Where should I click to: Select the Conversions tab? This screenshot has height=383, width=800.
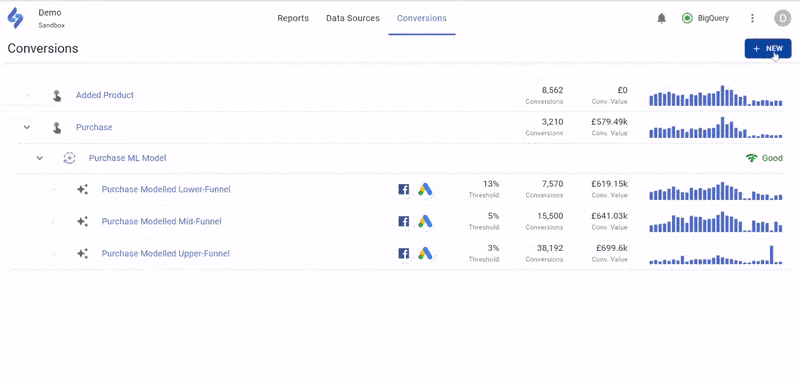click(421, 18)
